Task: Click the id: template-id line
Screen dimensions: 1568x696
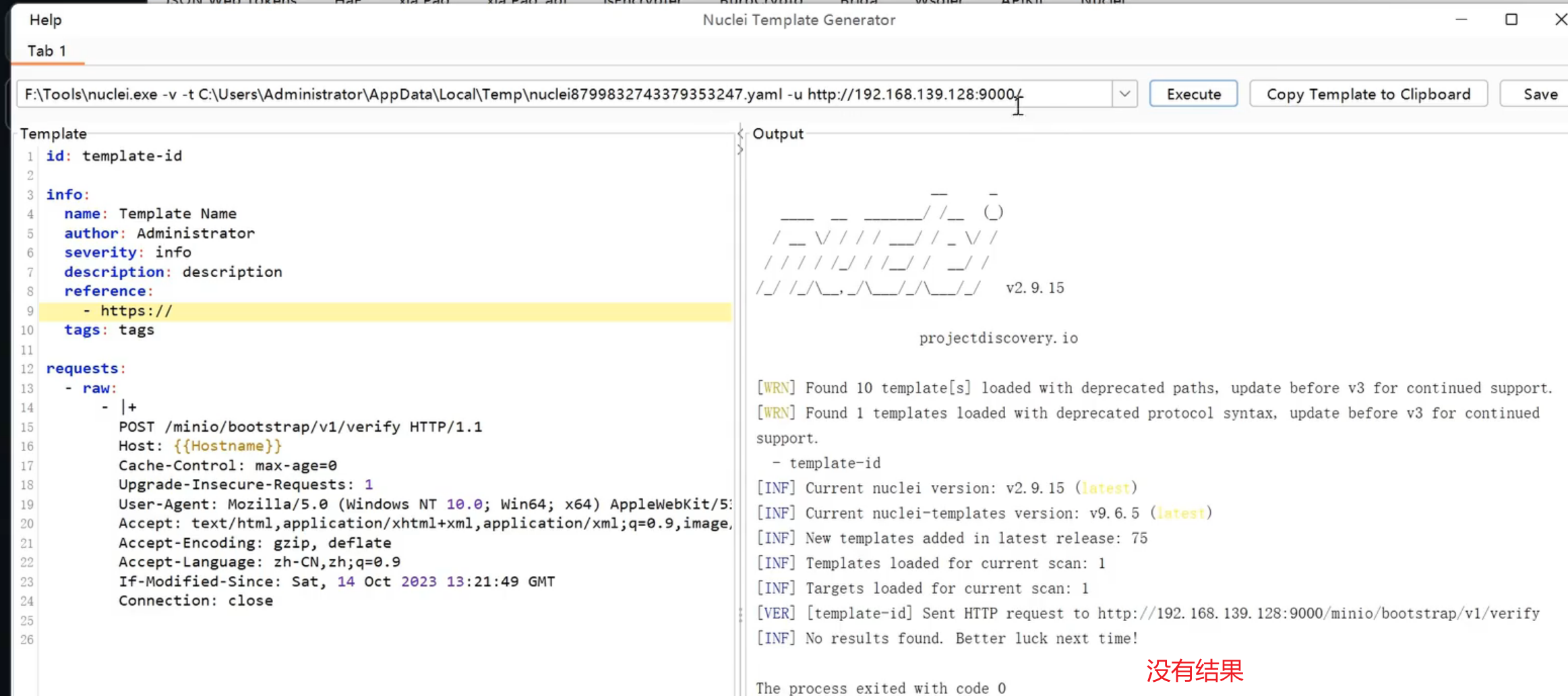Action: (x=114, y=156)
